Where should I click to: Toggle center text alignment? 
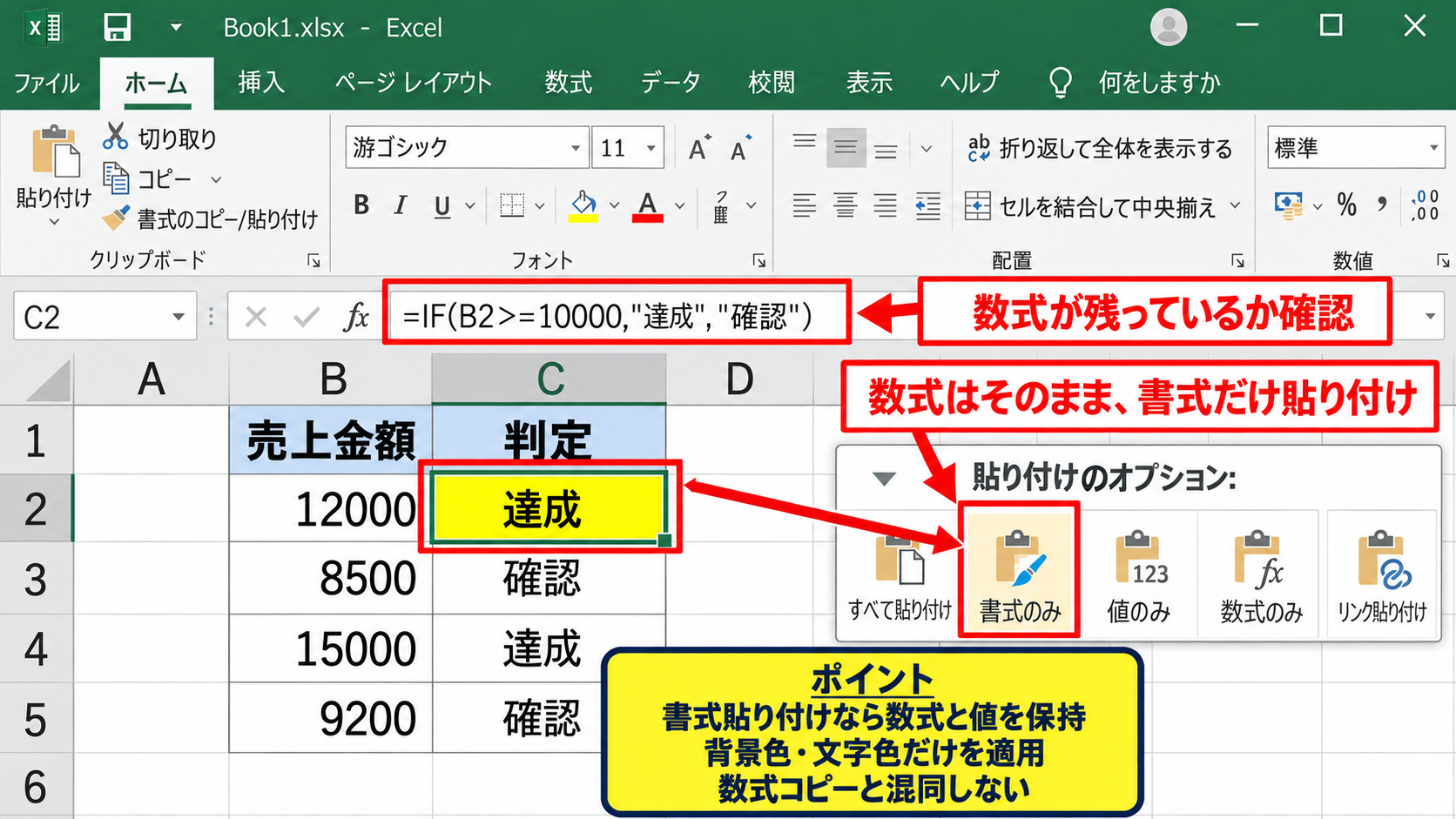(x=845, y=206)
